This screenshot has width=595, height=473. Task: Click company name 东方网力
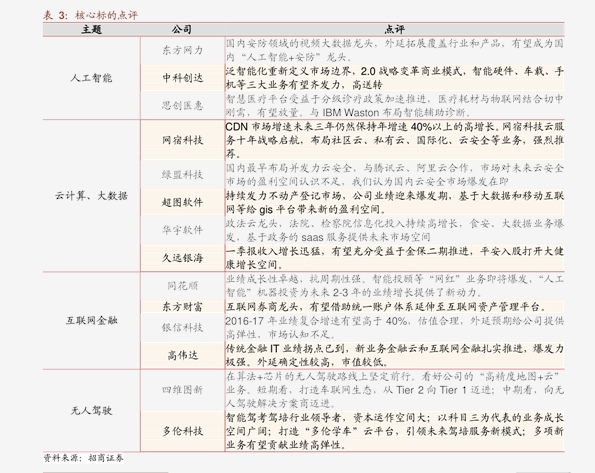pos(183,50)
